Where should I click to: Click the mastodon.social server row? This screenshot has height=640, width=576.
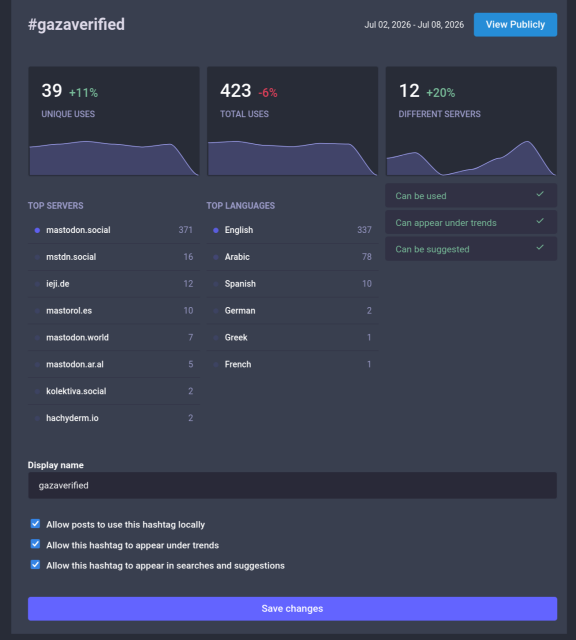pyautogui.click(x=114, y=230)
